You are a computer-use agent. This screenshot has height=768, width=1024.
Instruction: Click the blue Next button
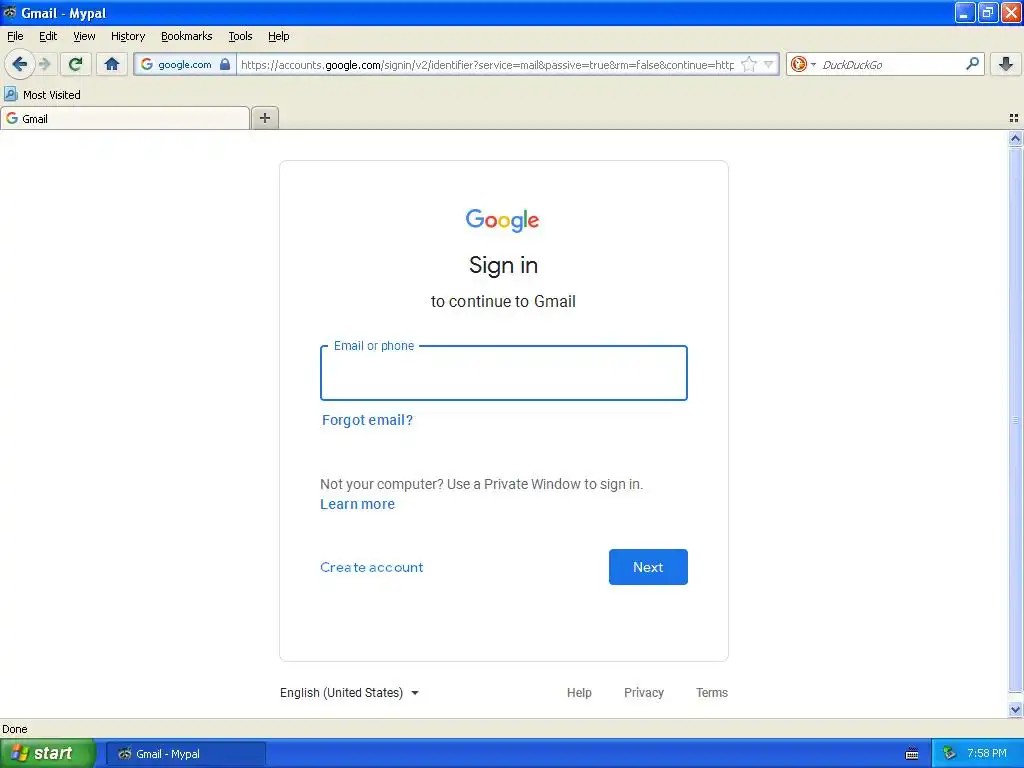[x=648, y=567]
